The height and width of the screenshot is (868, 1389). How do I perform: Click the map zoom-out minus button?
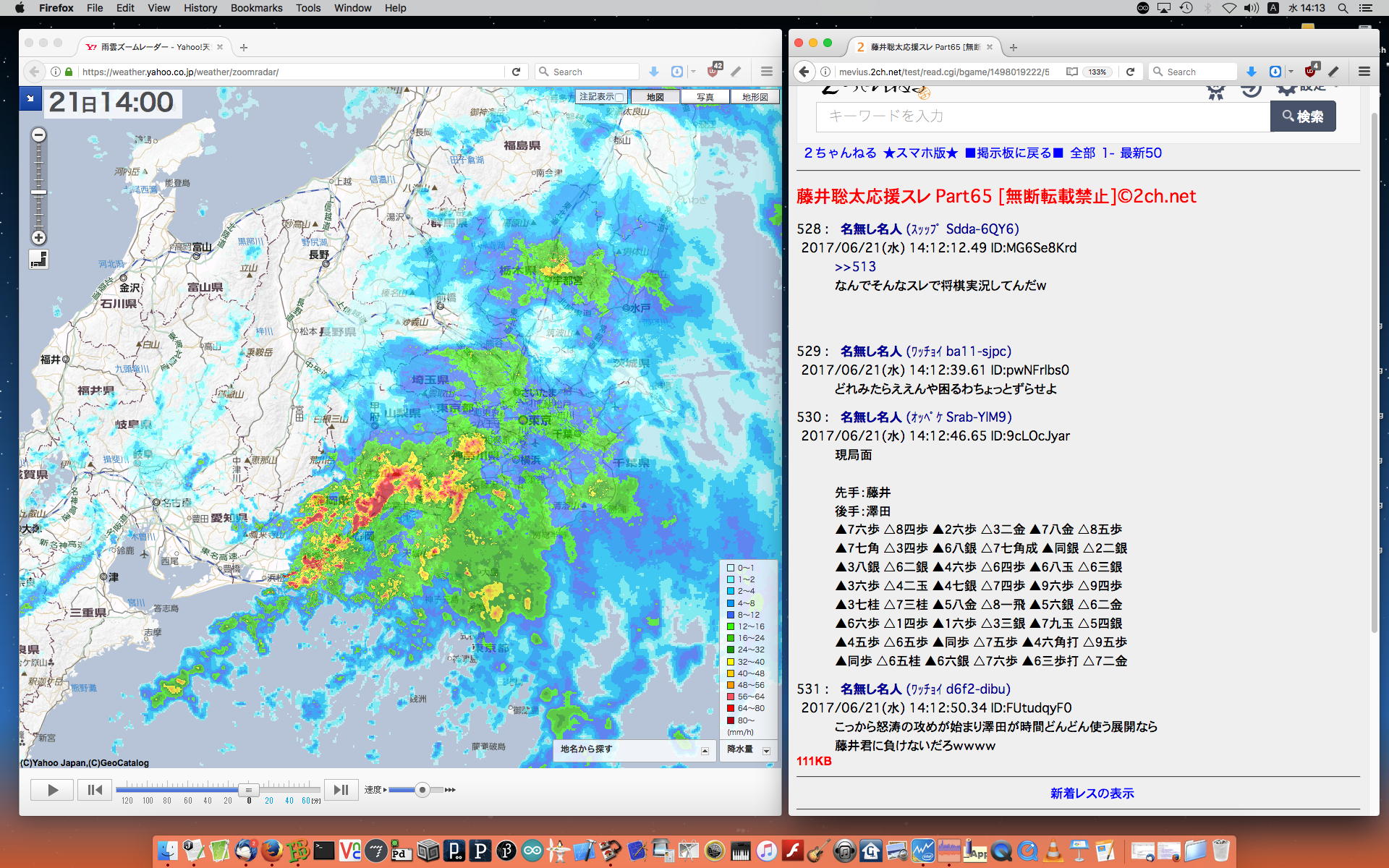pos(39,135)
